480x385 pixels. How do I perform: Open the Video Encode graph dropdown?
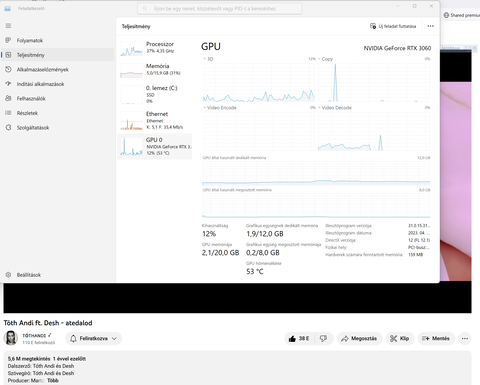pos(220,108)
